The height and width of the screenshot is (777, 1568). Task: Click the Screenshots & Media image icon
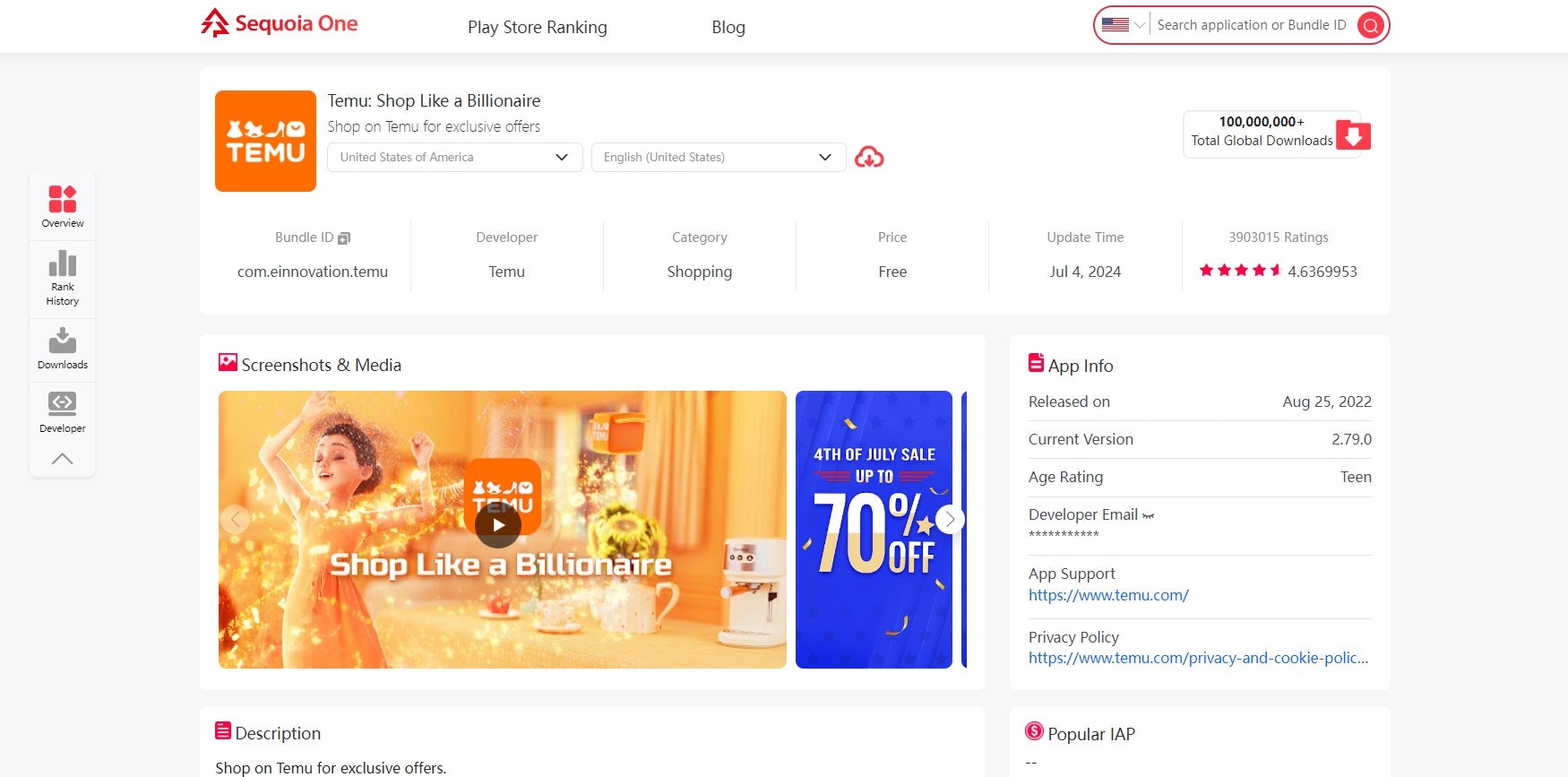click(228, 362)
